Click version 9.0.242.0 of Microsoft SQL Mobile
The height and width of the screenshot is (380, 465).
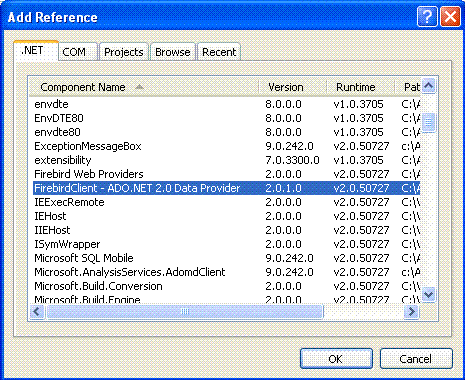click(x=289, y=258)
